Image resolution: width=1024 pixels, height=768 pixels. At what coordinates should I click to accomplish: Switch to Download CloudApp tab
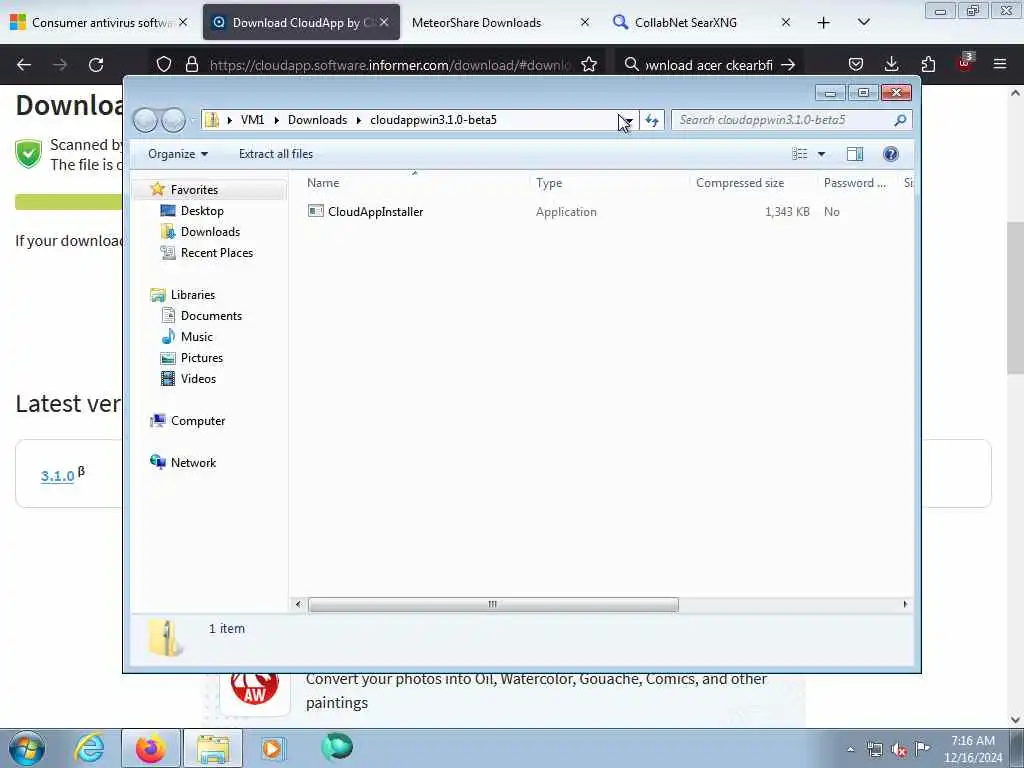pyautogui.click(x=301, y=23)
